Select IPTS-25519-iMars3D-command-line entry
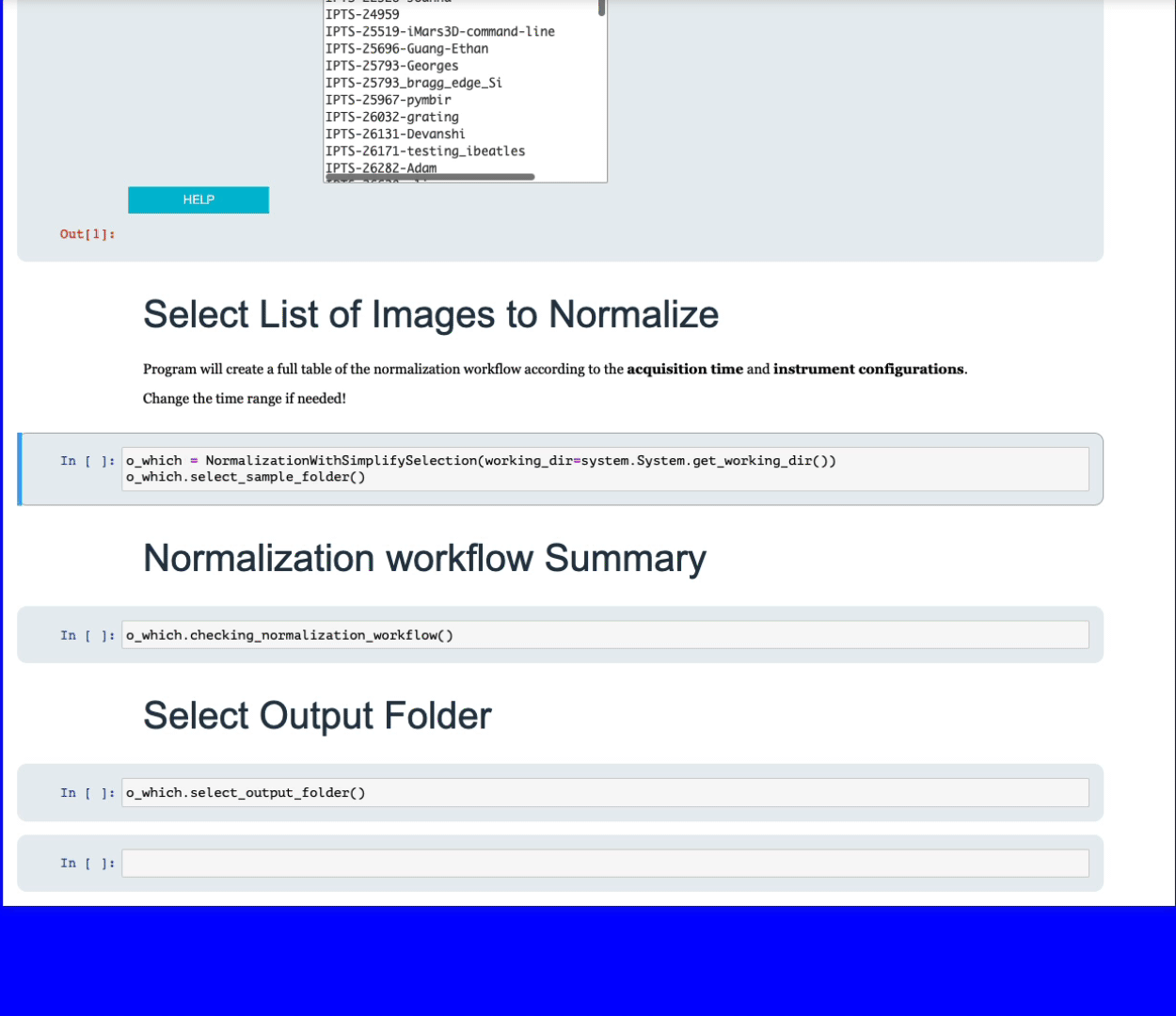This screenshot has height=1016, width=1176. [439, 31]
